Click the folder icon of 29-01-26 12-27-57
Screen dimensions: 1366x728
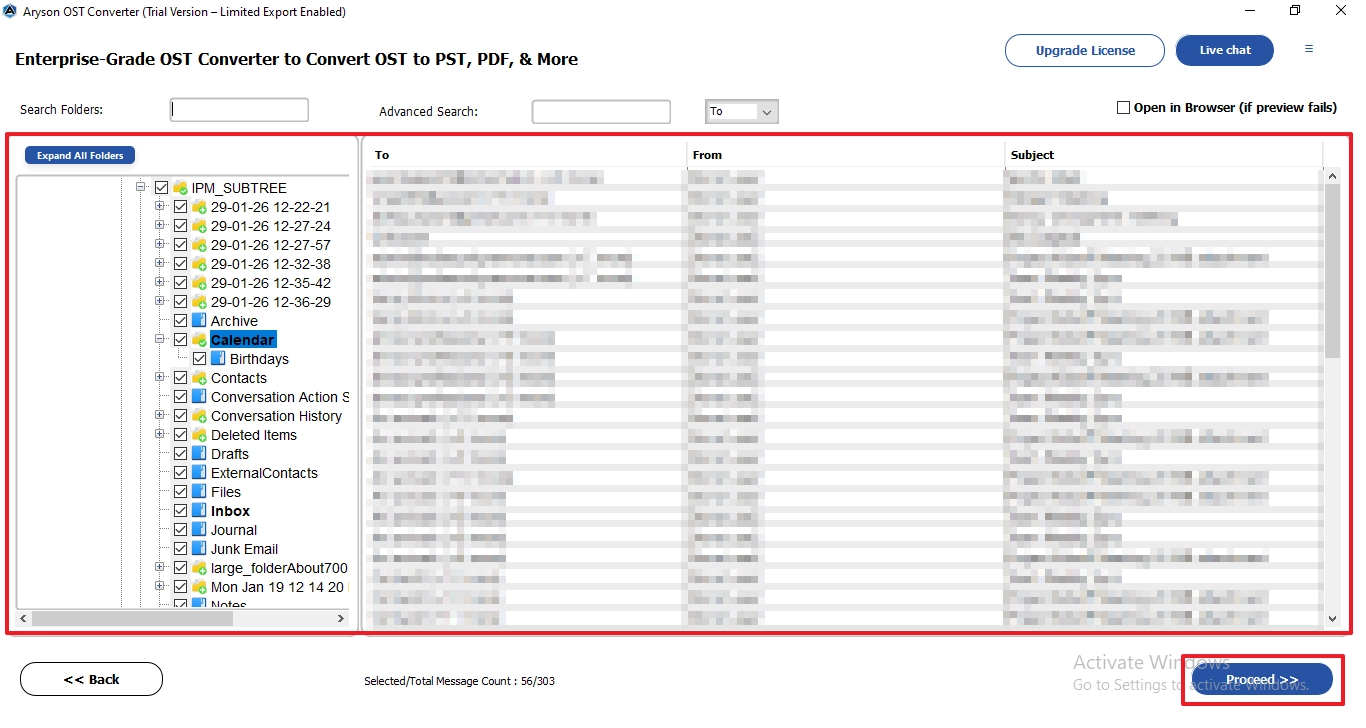pyautogui.click(x=200, y=245)
